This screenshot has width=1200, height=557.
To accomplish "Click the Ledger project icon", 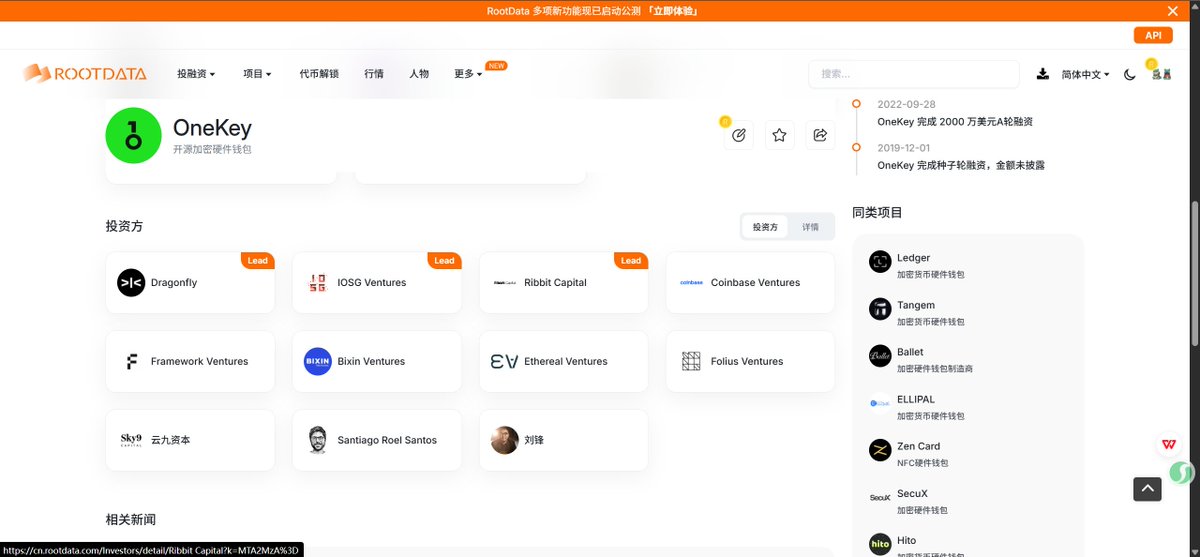I will tap(880, 261).
